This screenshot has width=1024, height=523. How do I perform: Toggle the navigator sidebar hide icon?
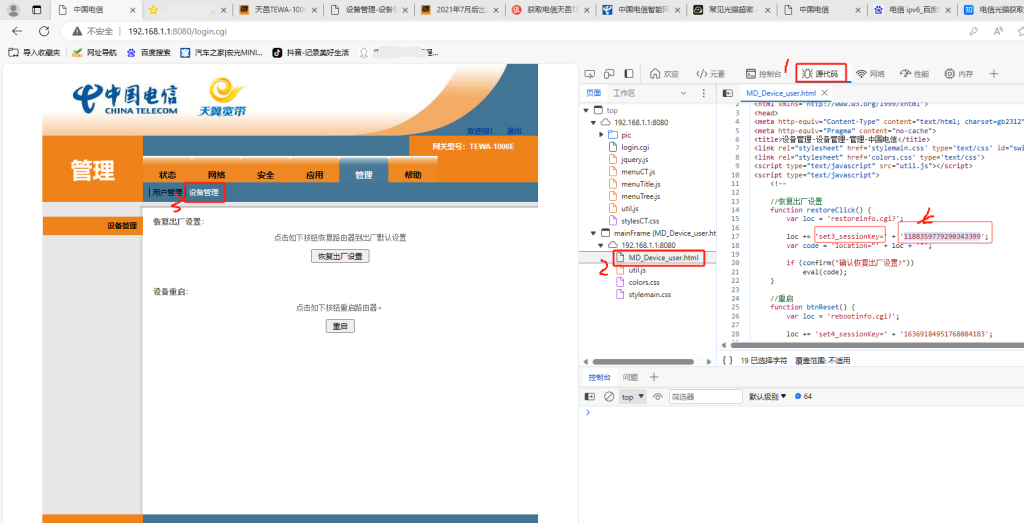pos(728,93)
